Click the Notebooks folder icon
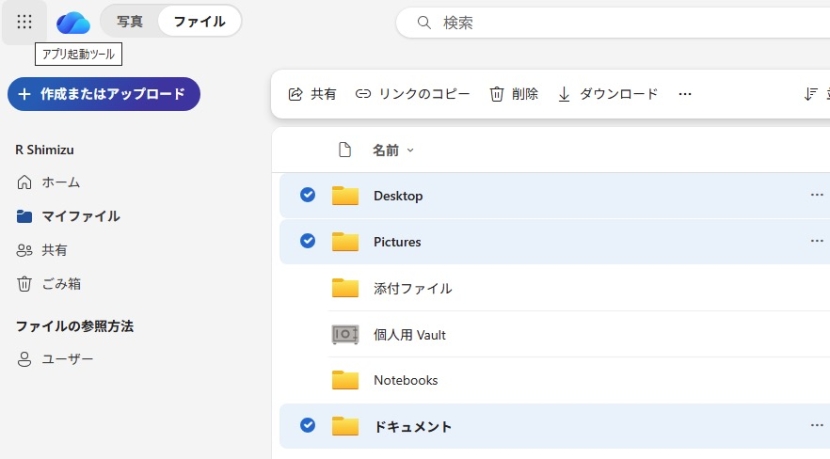830x459 pixels. (345, 380)
